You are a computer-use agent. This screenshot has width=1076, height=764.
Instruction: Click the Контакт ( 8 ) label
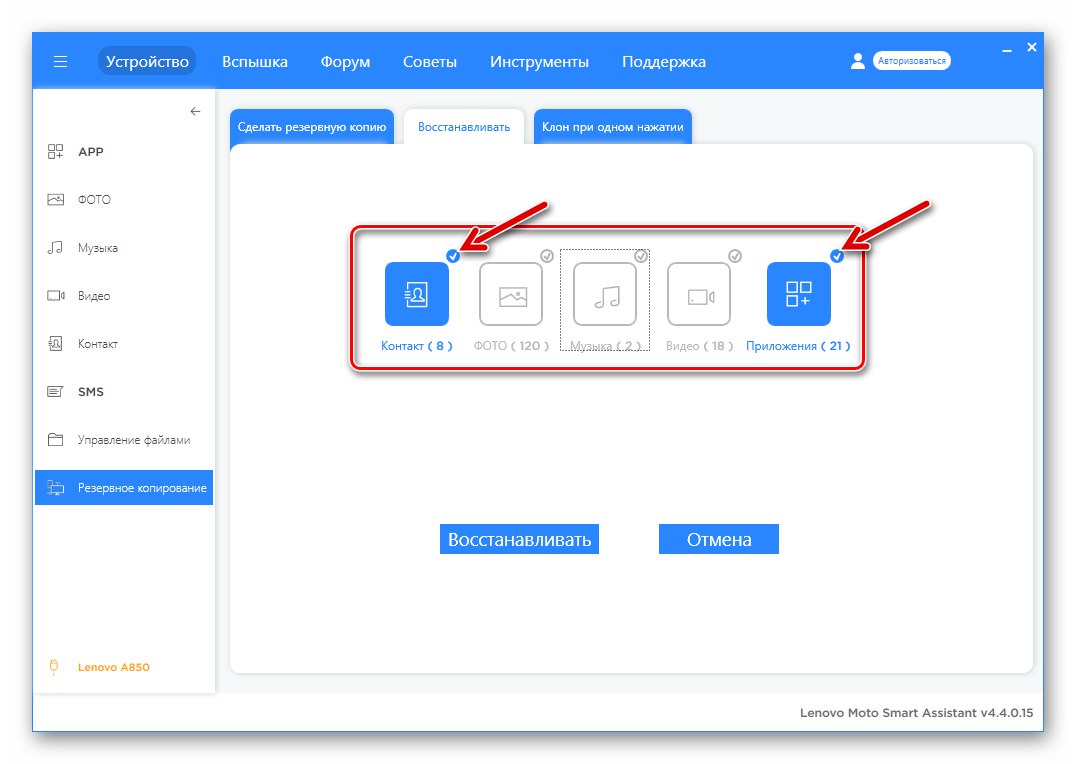417,346
